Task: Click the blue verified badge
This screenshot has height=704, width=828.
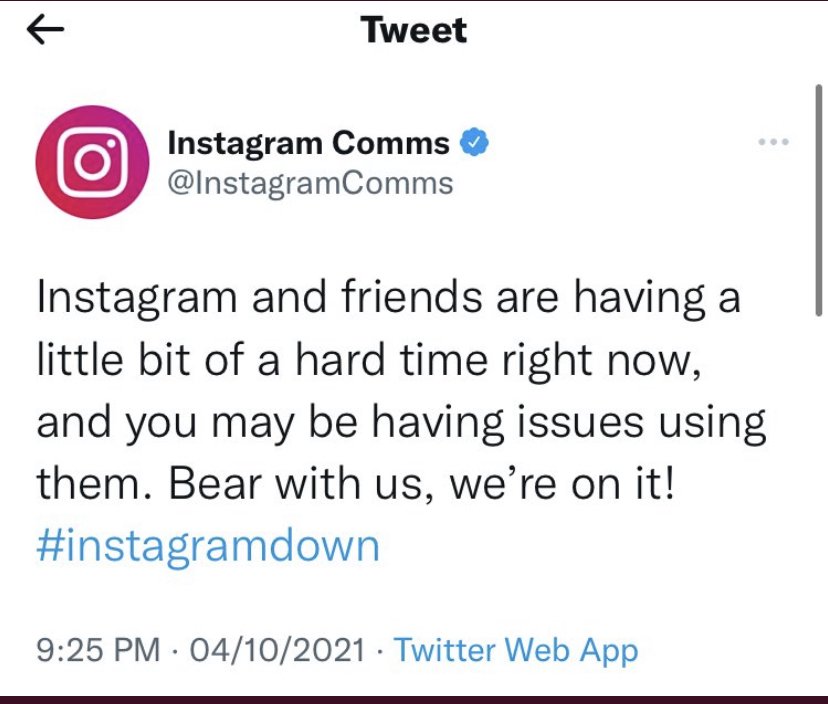Action: [x=472, y=144]
